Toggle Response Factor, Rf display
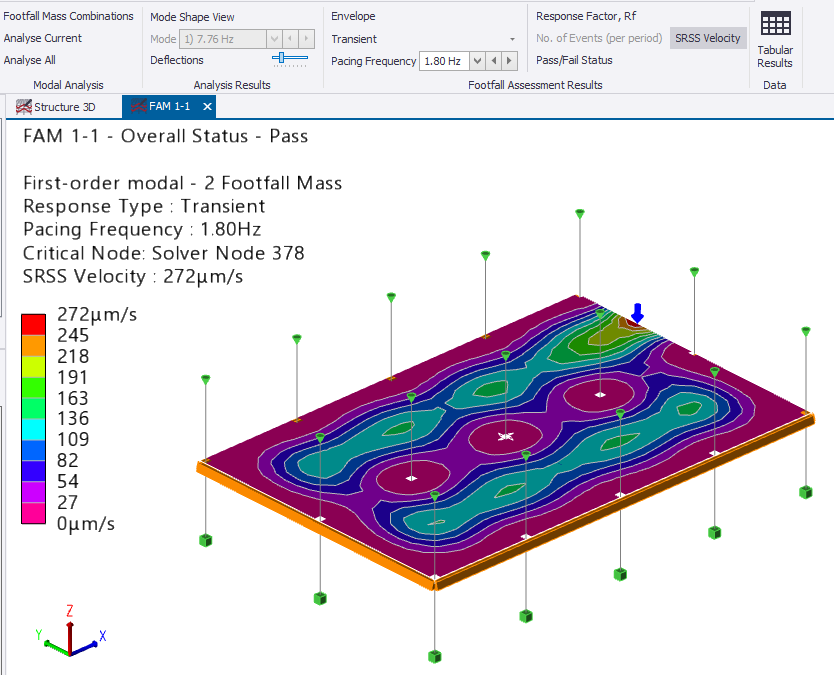The width and height of the screenshot is (834, 675). pos(585,16)
